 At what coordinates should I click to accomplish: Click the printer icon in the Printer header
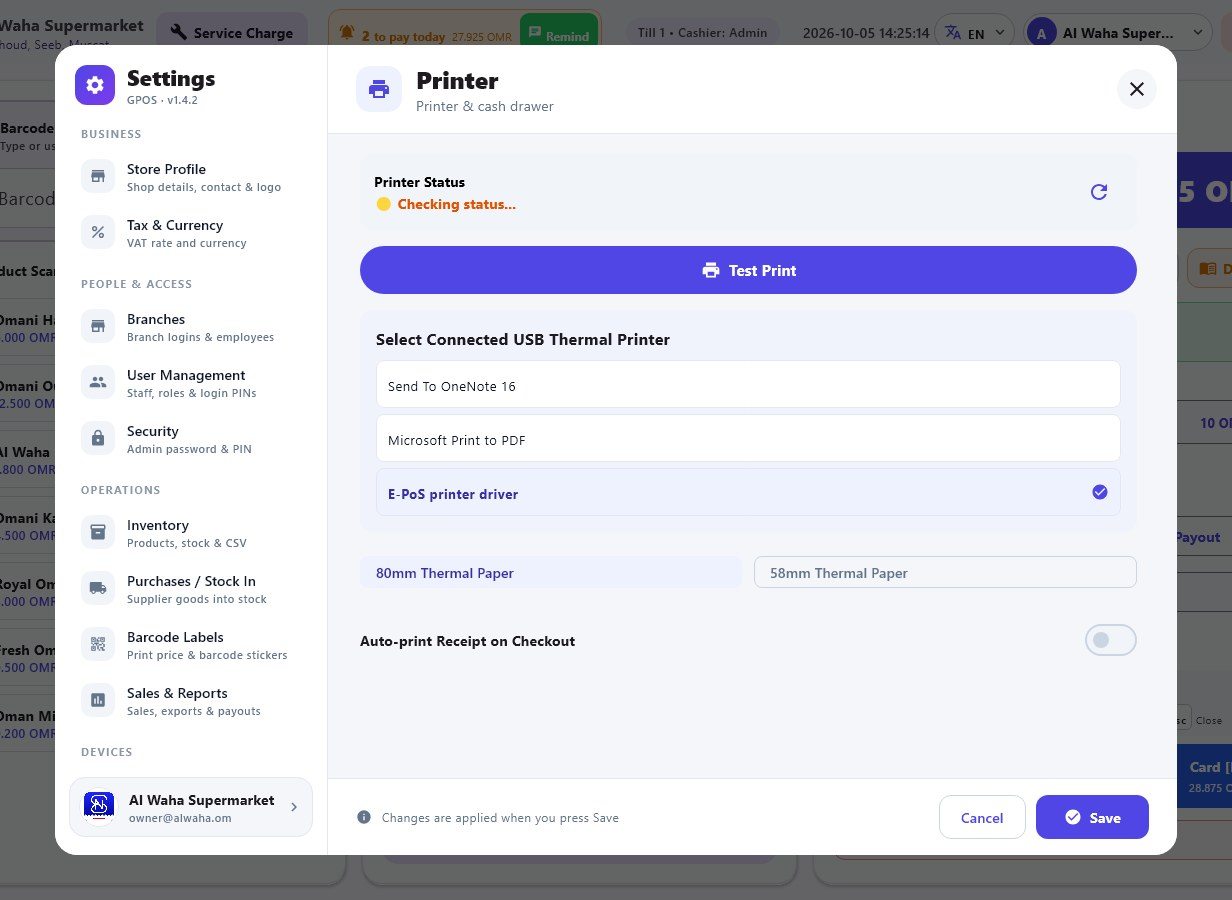pyautogui.click(x=379, y=89)
